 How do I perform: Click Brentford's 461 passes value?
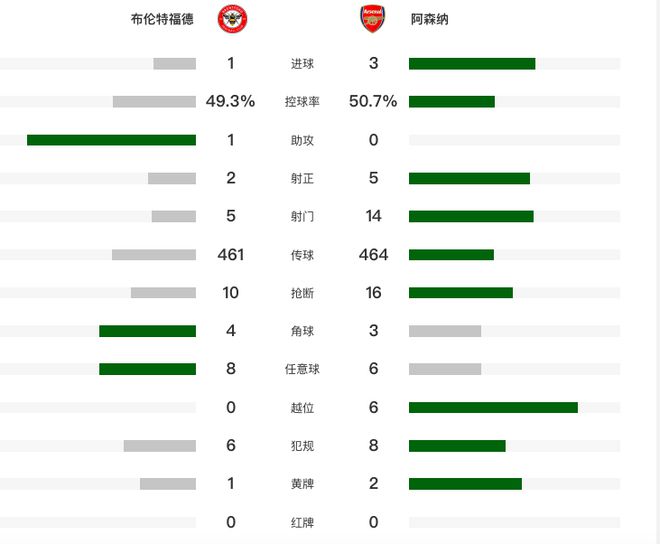click(230, 255)
